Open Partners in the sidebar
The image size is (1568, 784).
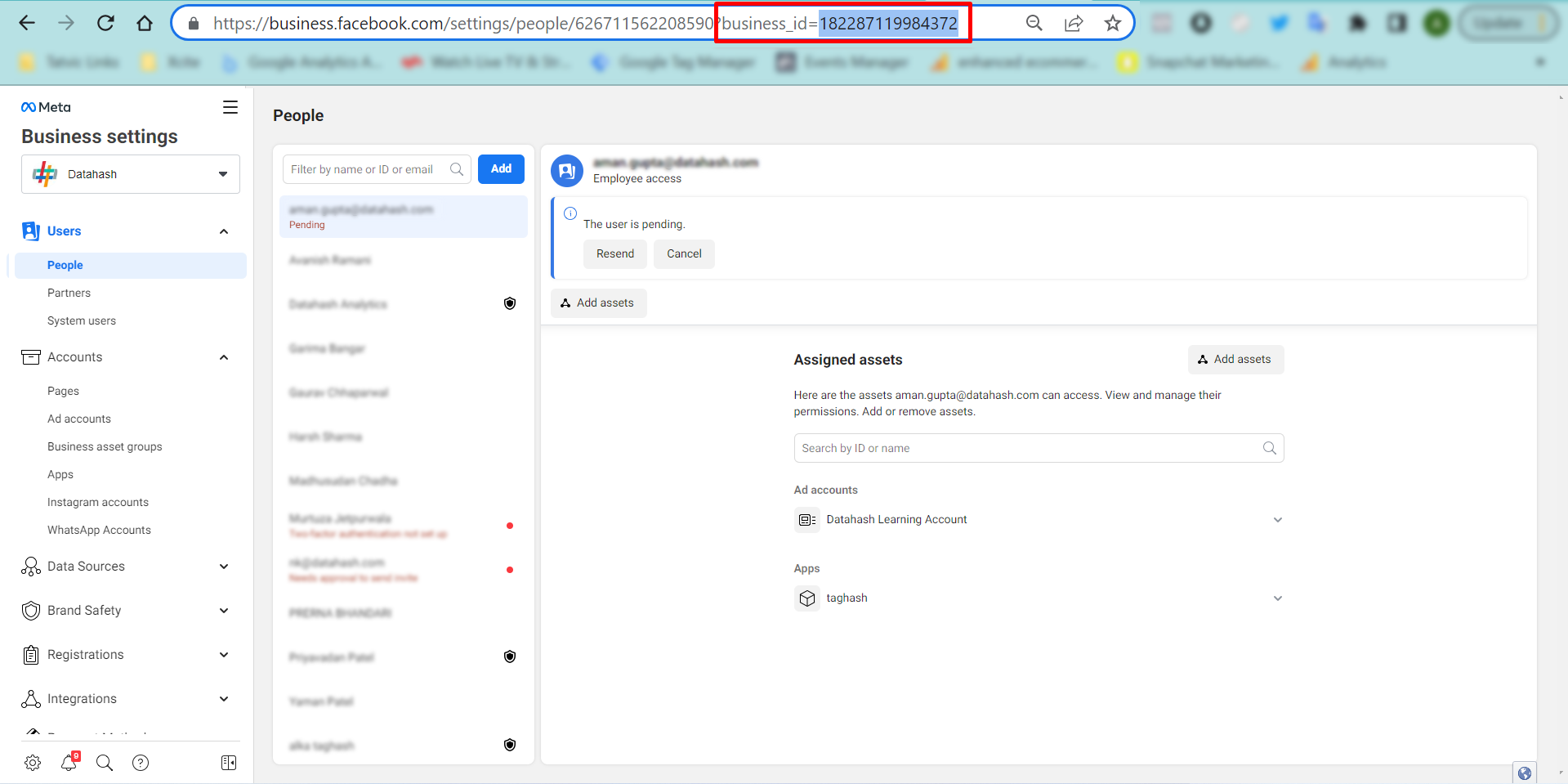[x=69, y=293]
